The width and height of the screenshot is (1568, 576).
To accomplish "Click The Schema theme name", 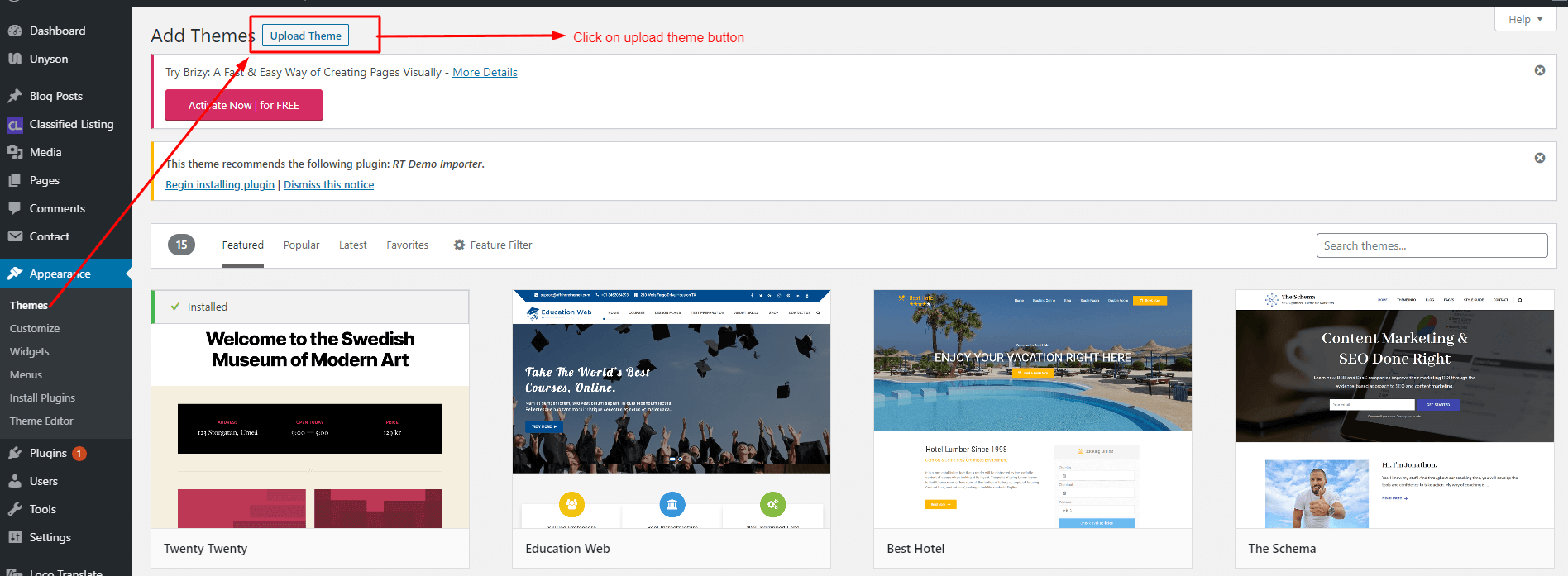I will coord(1282,549).
